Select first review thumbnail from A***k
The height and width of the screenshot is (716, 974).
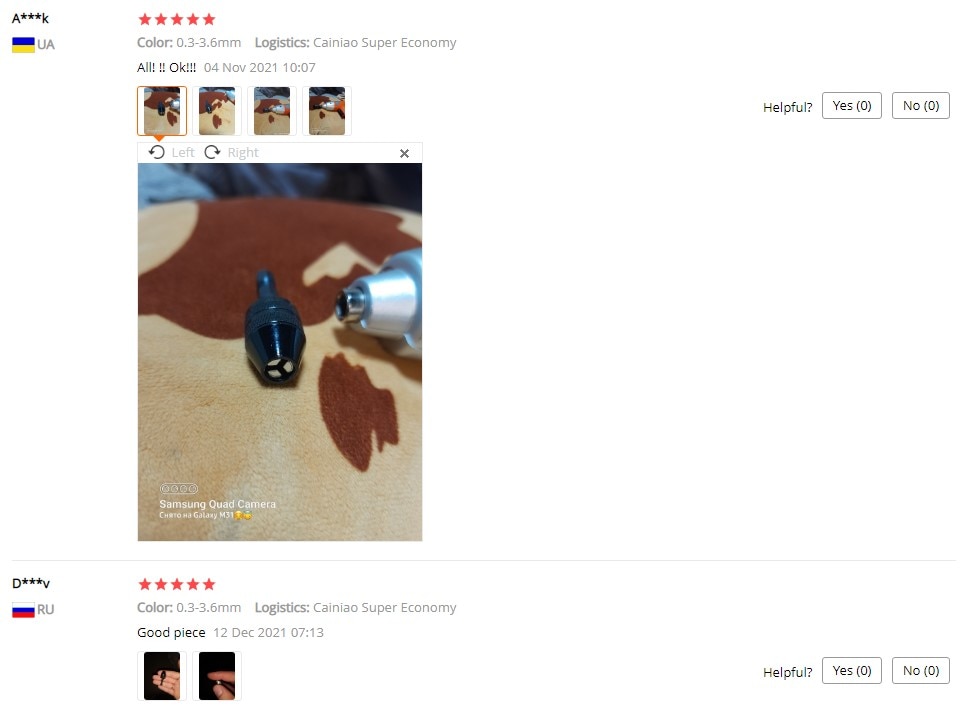point(162,111)
